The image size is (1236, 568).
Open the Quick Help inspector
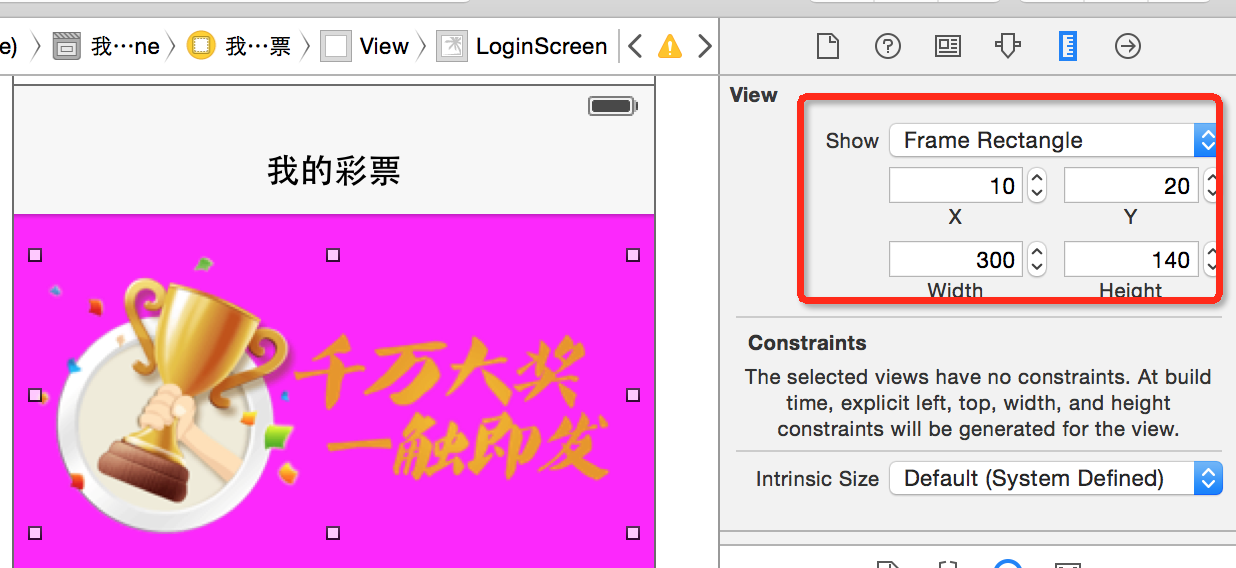888,46
